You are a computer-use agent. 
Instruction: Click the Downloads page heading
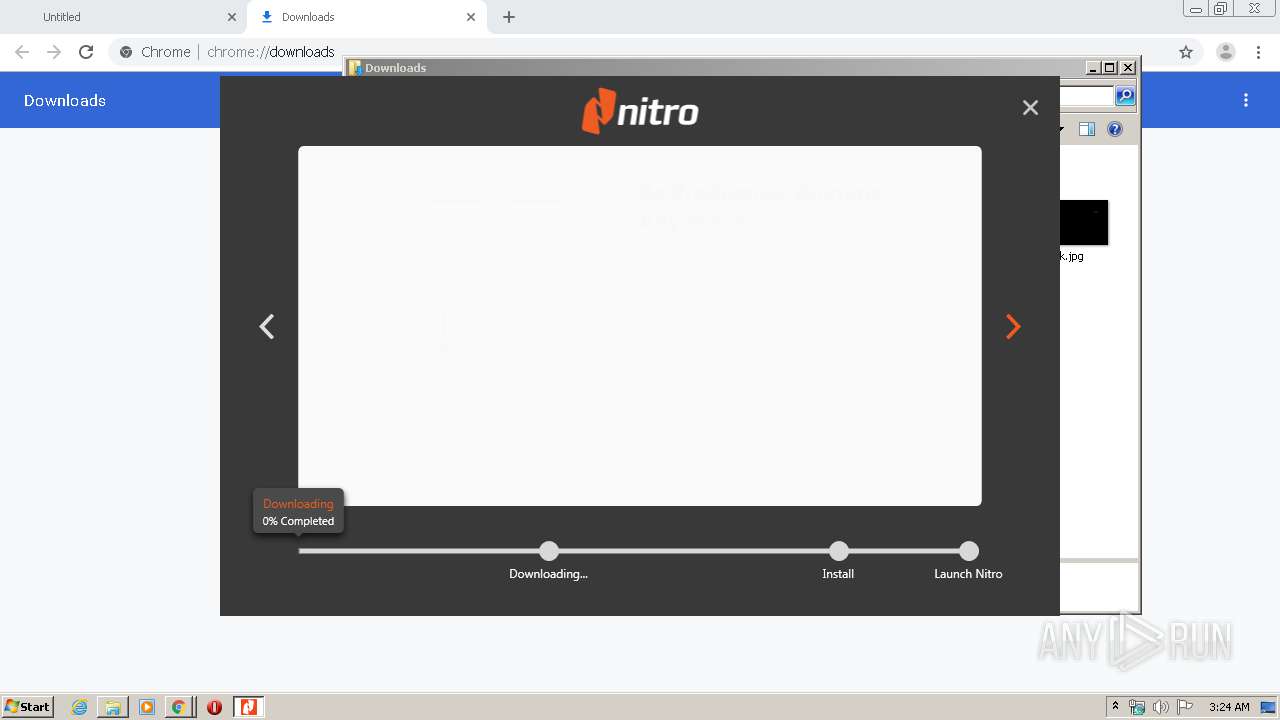[x=65, y=100]
